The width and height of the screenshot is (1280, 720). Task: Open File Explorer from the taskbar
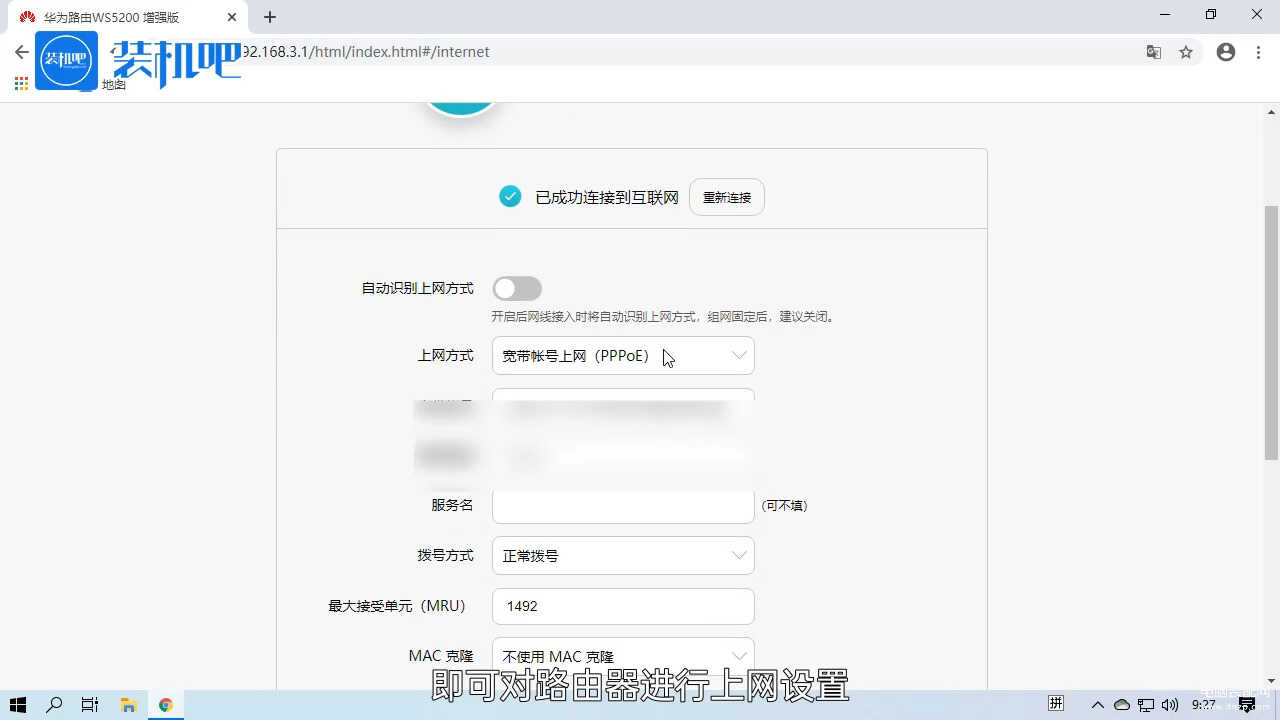click(x=128, y=705)
